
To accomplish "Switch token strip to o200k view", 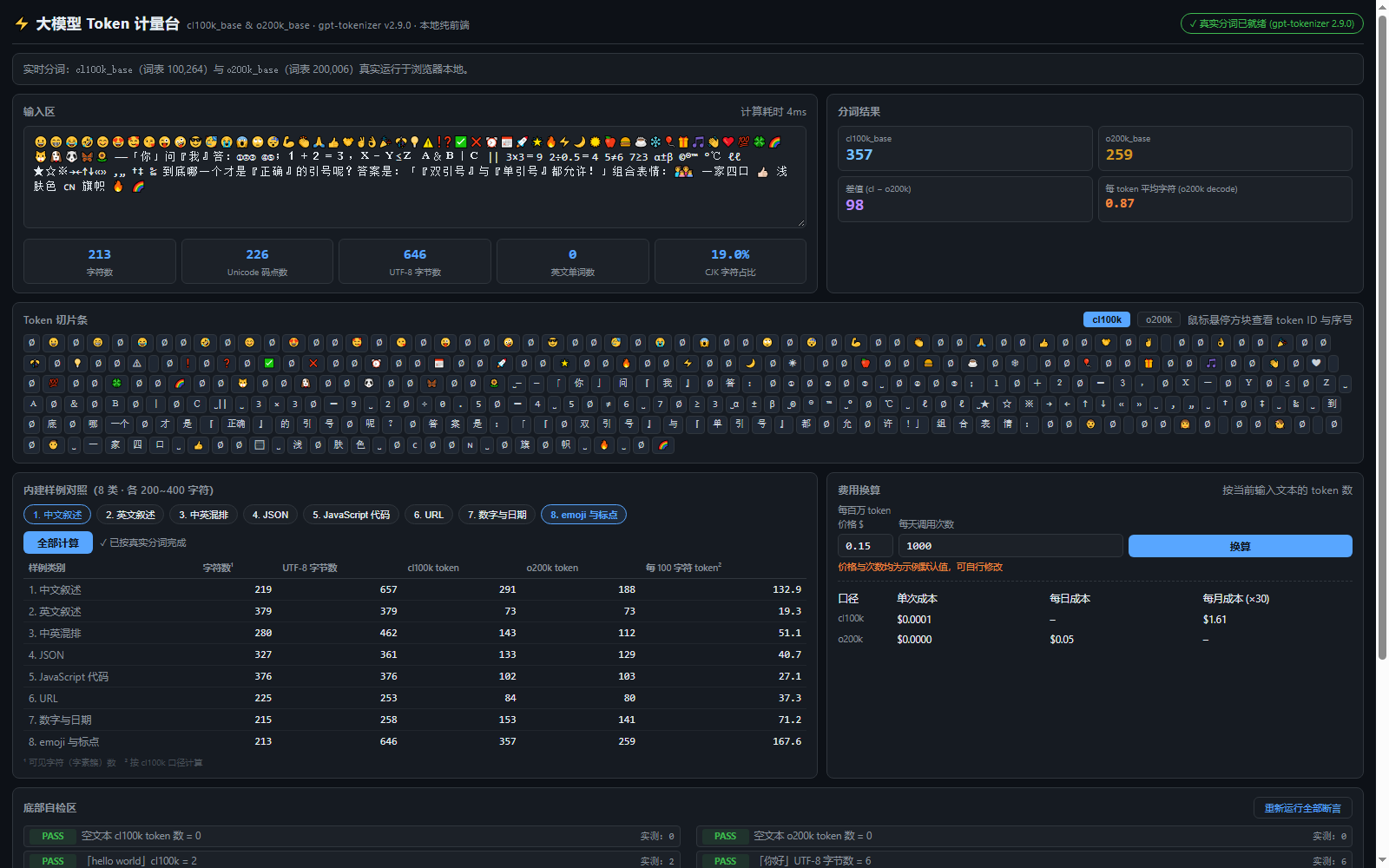I will click(1158, 320).
